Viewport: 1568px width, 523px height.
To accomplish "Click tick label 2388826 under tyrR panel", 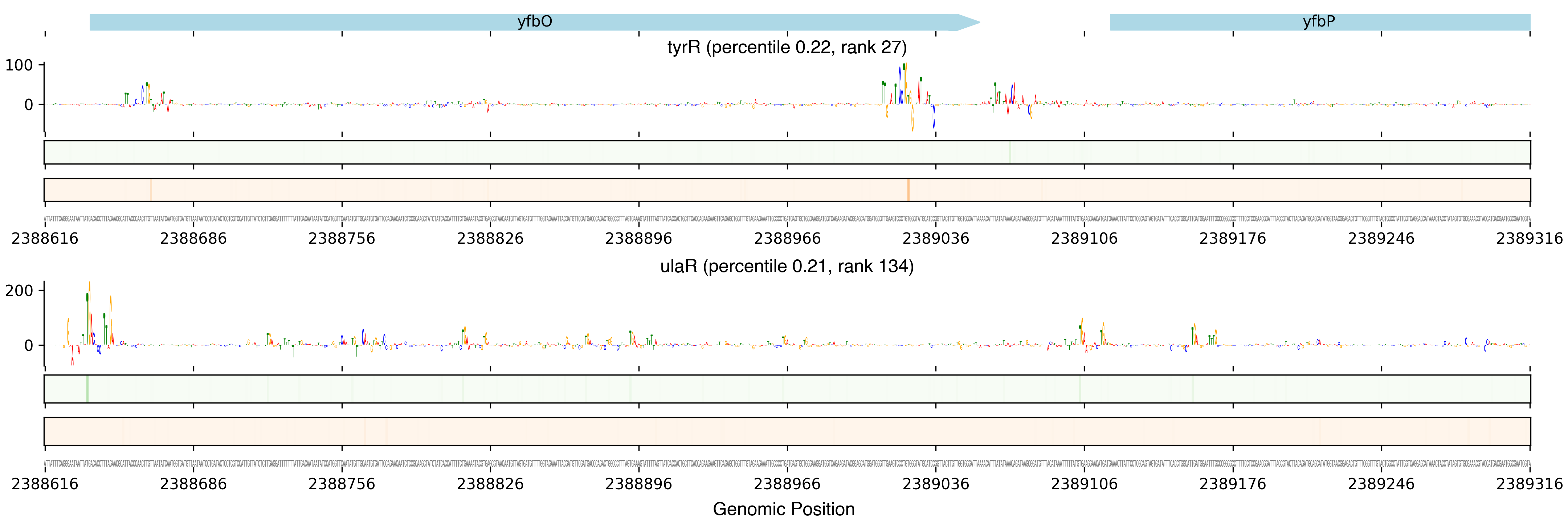I will click(x=490, y=239).
